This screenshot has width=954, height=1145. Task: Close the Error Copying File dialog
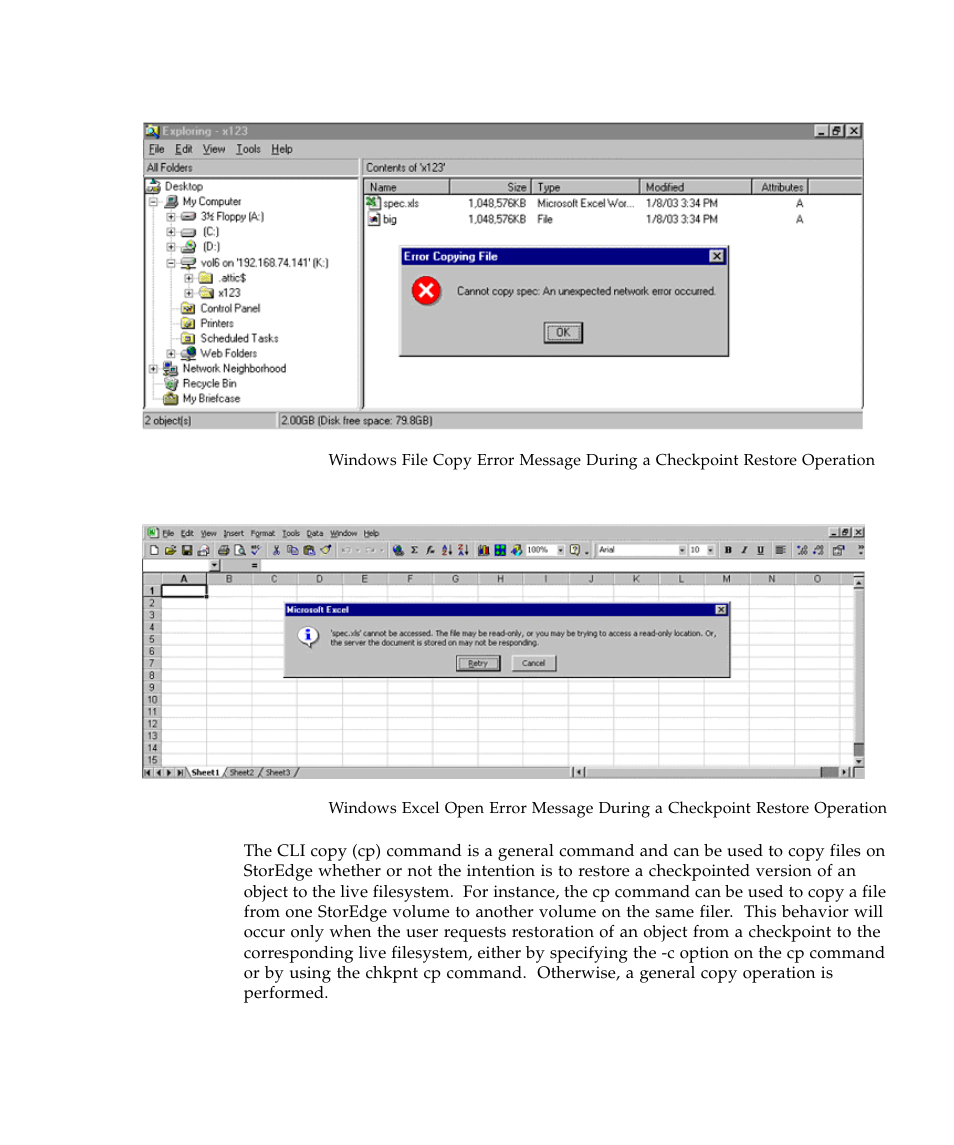click(717, 256)
